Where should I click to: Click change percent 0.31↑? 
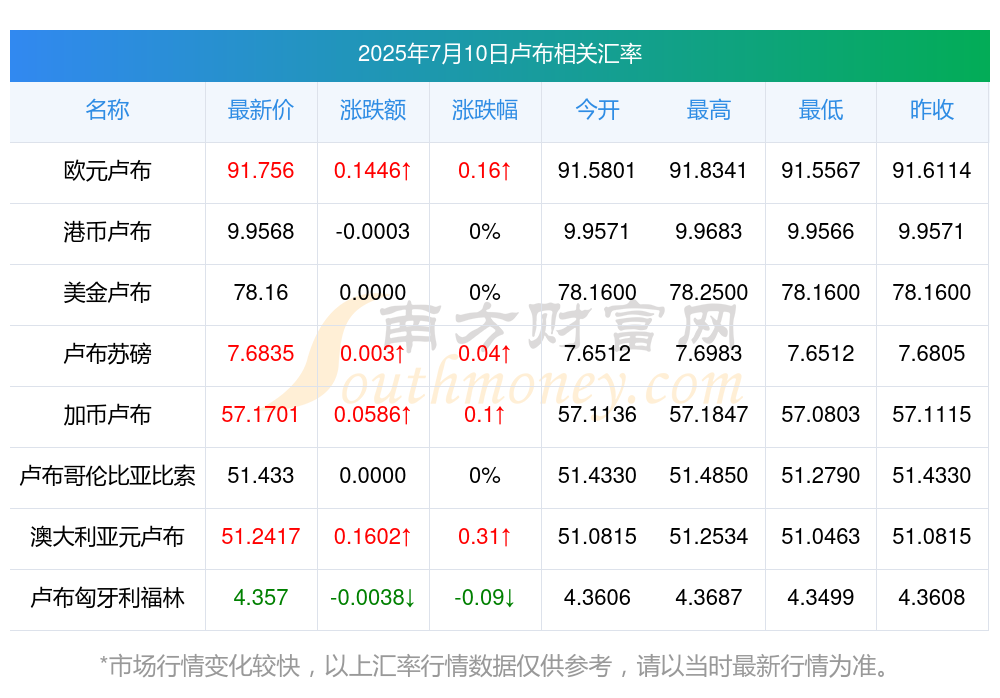pos(485,537)
